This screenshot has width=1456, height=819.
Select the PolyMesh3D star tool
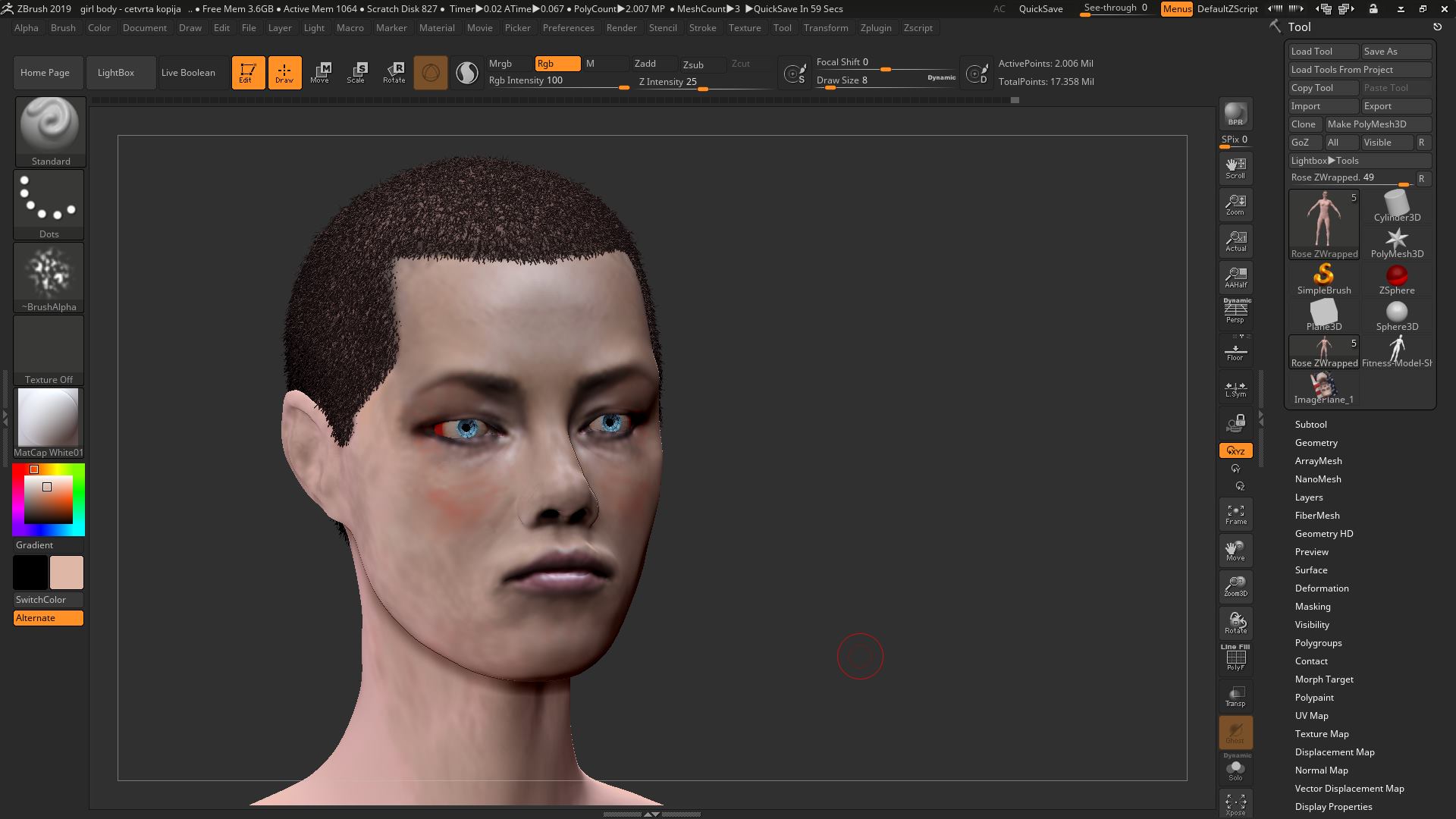(1397, 243)
